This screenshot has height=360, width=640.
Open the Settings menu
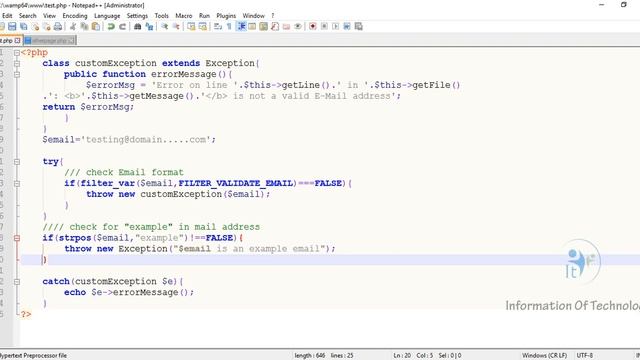pyautogui.click(x=137, y=16)
